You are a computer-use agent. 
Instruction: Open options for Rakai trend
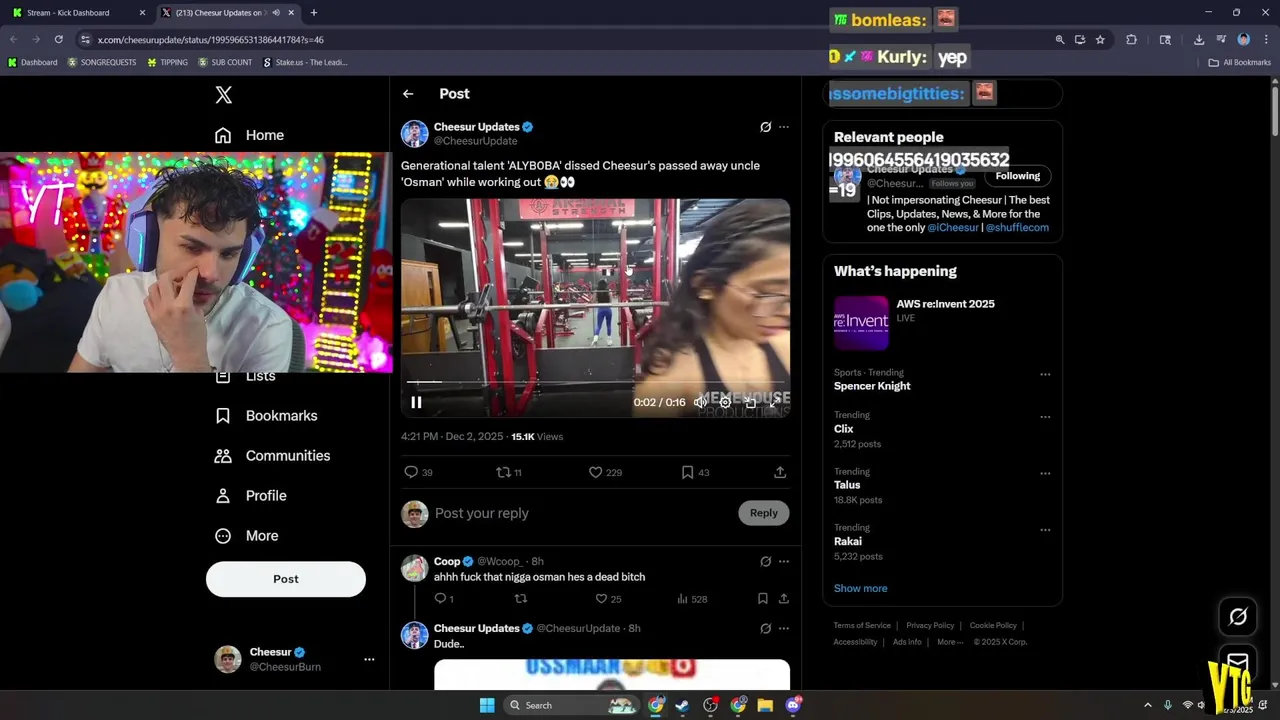coord(1045,530)
